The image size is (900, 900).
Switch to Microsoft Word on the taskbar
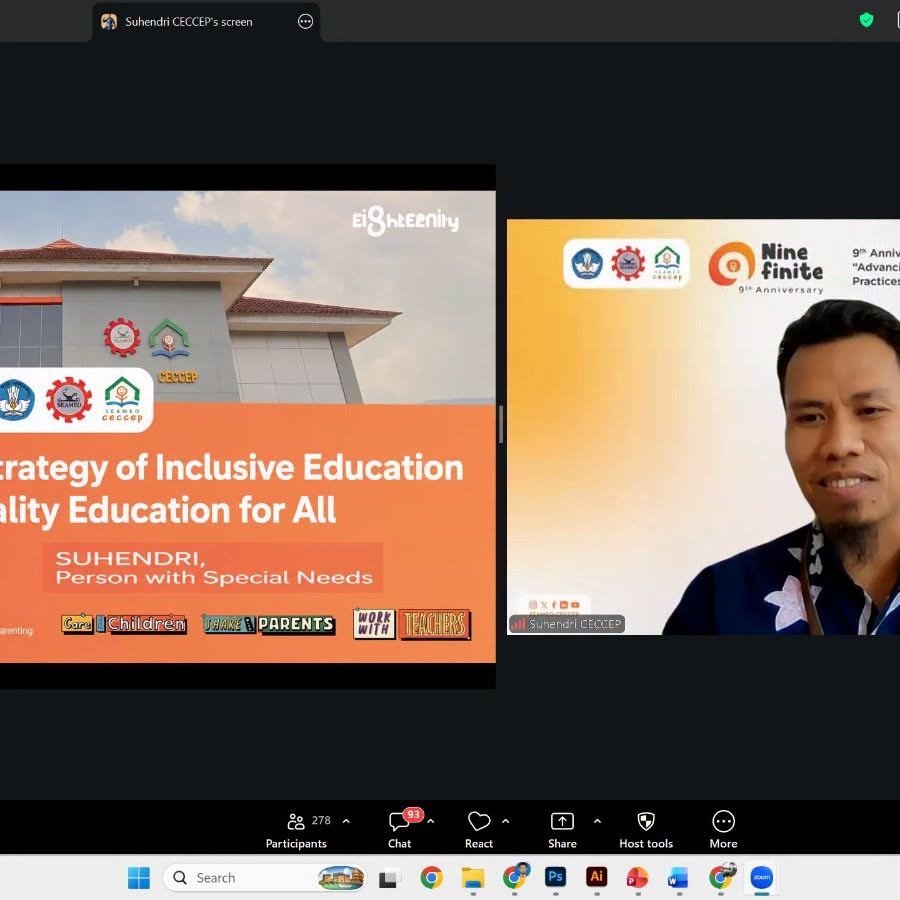678,878
